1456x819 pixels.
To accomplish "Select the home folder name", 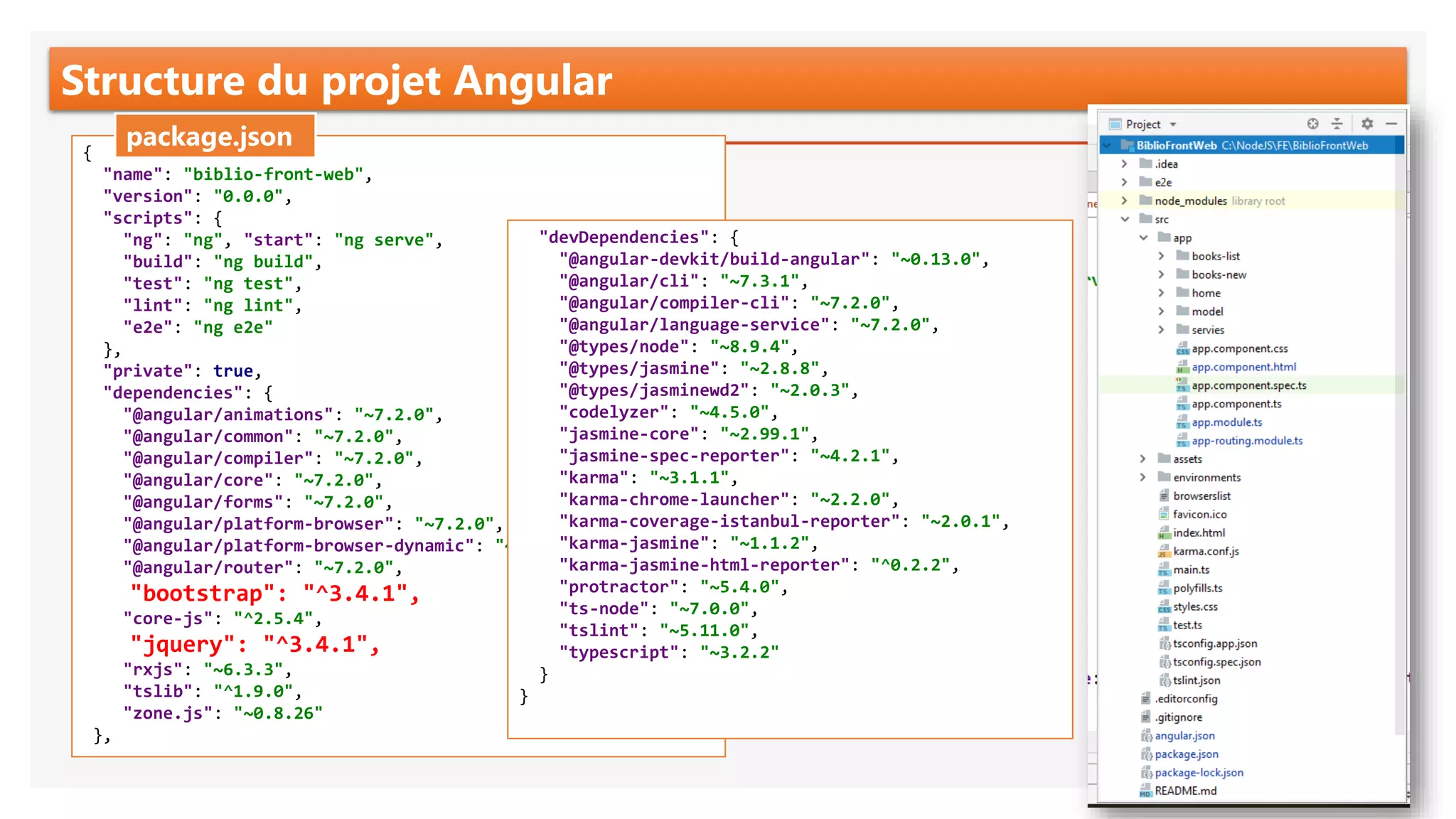I will point(1206,294).
